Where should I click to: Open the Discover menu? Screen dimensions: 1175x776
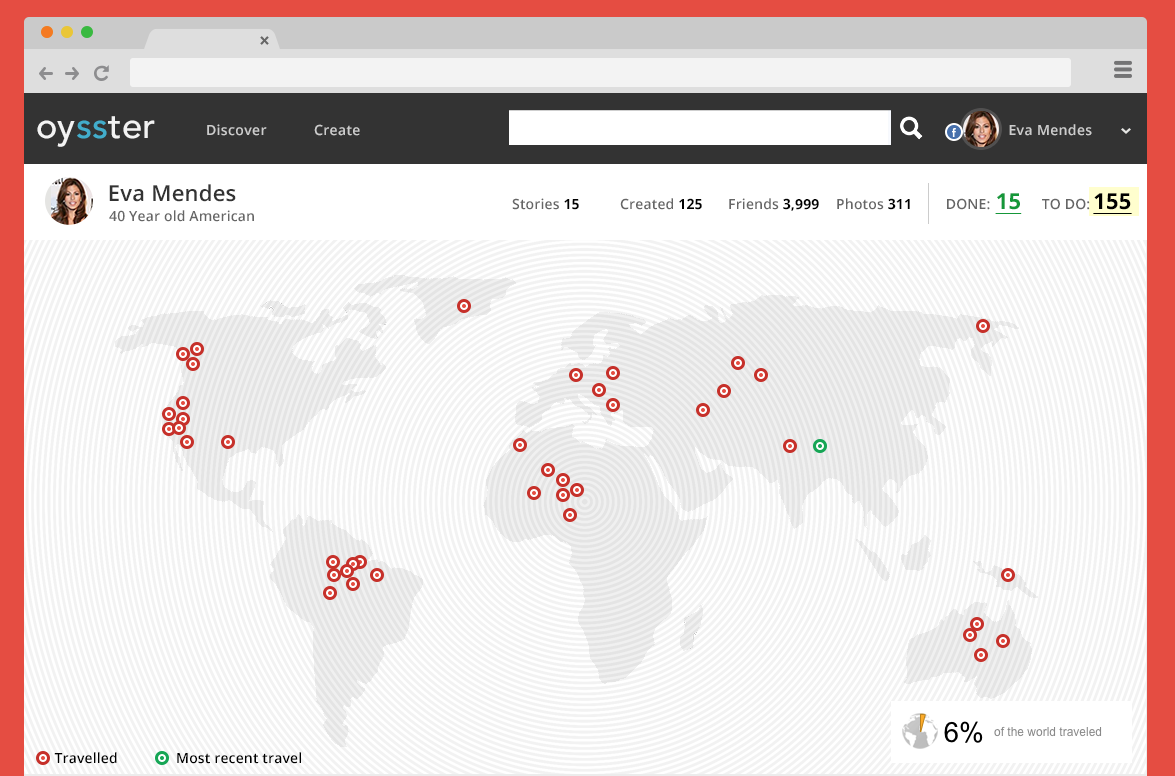(x=236, y=130)
